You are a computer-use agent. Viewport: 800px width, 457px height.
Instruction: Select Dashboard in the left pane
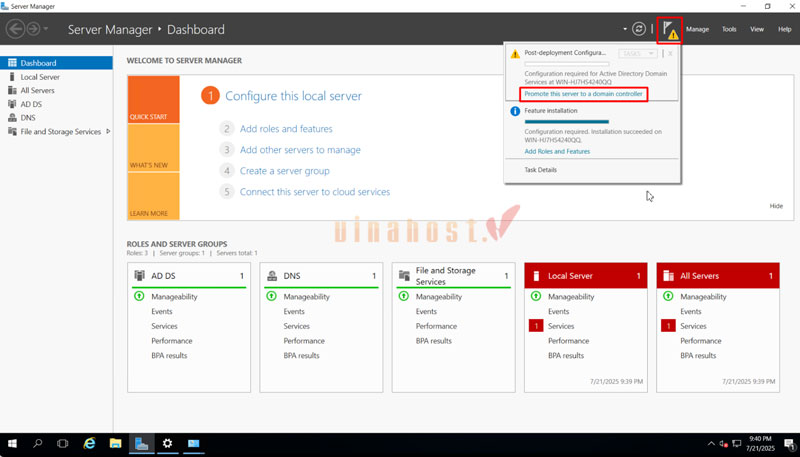56,63
